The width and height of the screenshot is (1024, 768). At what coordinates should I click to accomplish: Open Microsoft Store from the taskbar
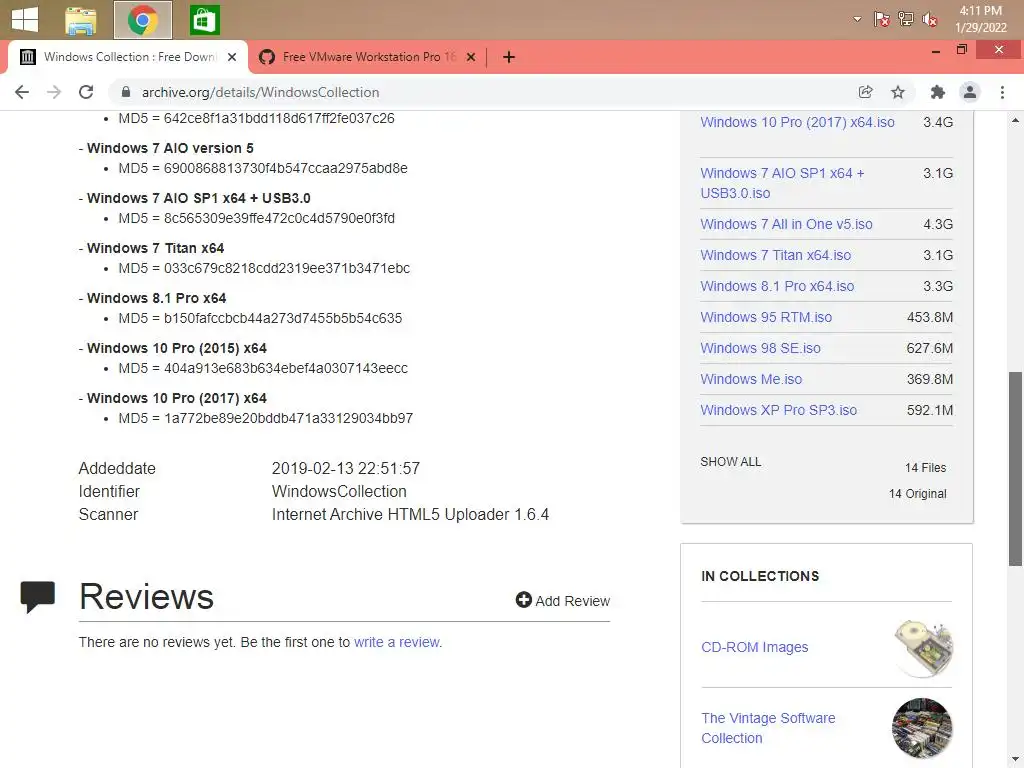coord(204,20)
